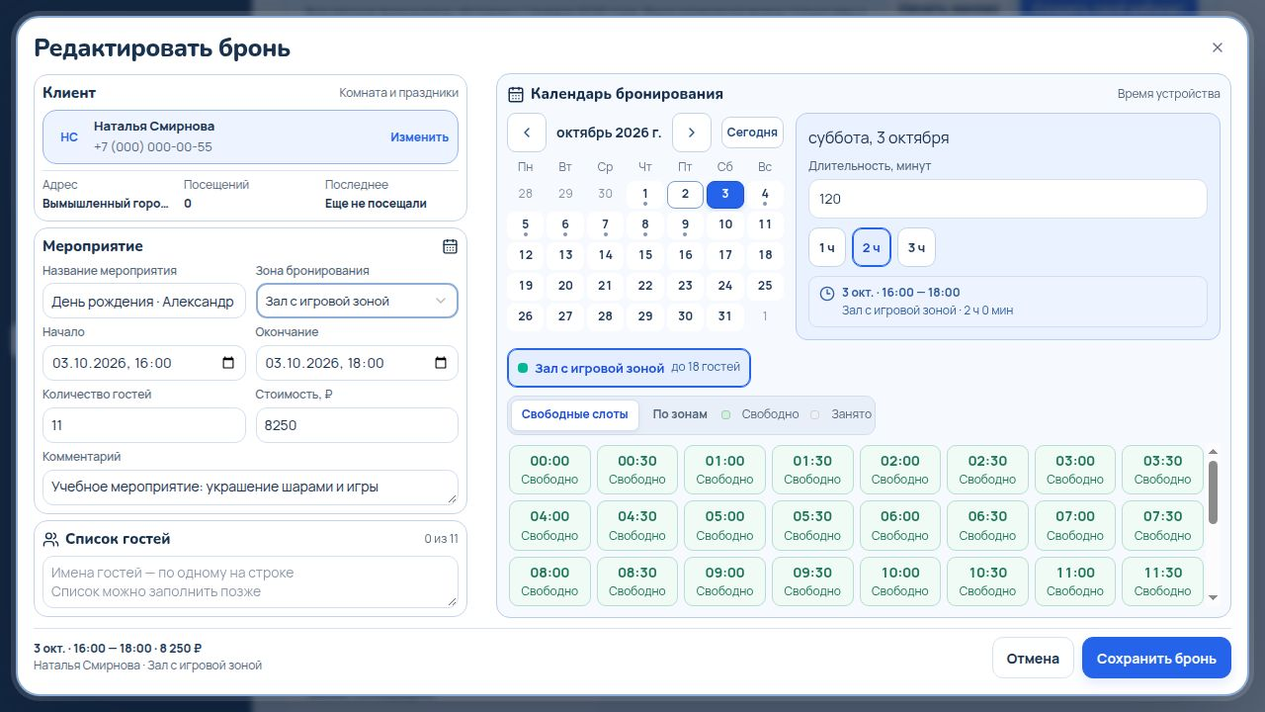Jump to today with Сегодня button
Screen dimensions: 1265x712
point(752,132)
